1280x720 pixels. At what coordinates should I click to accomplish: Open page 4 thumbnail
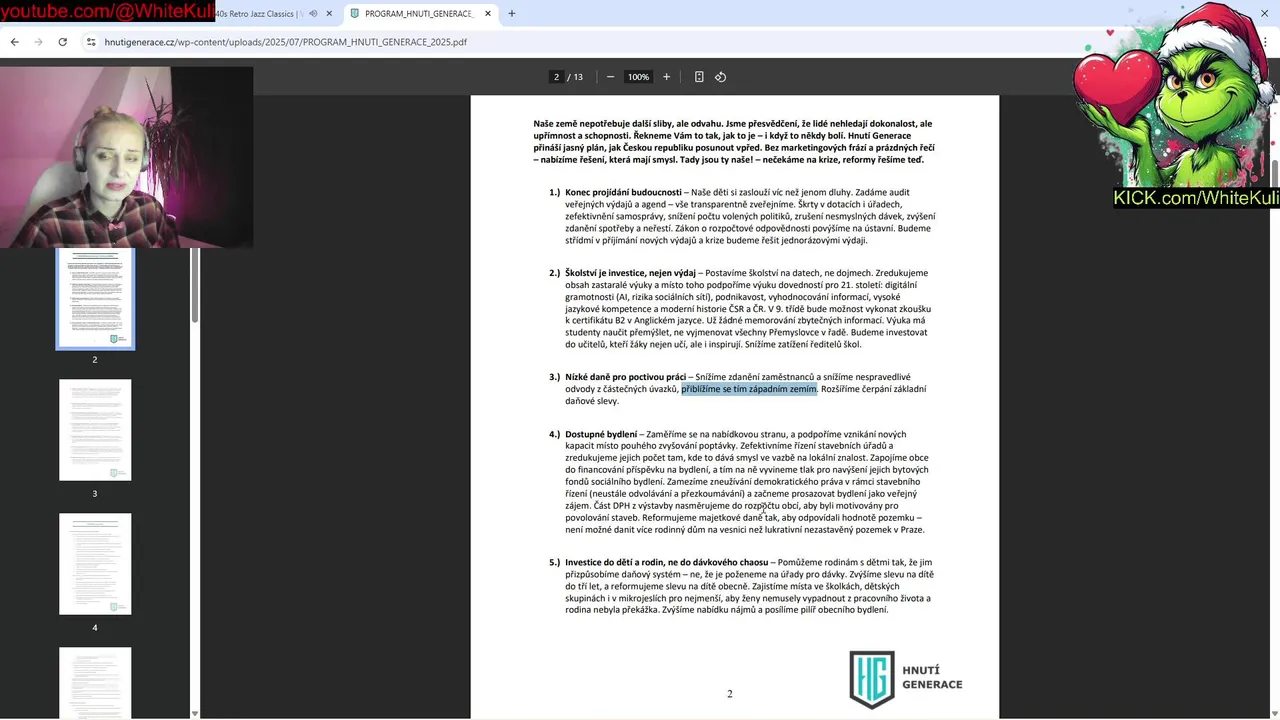[x=95, y=564]
